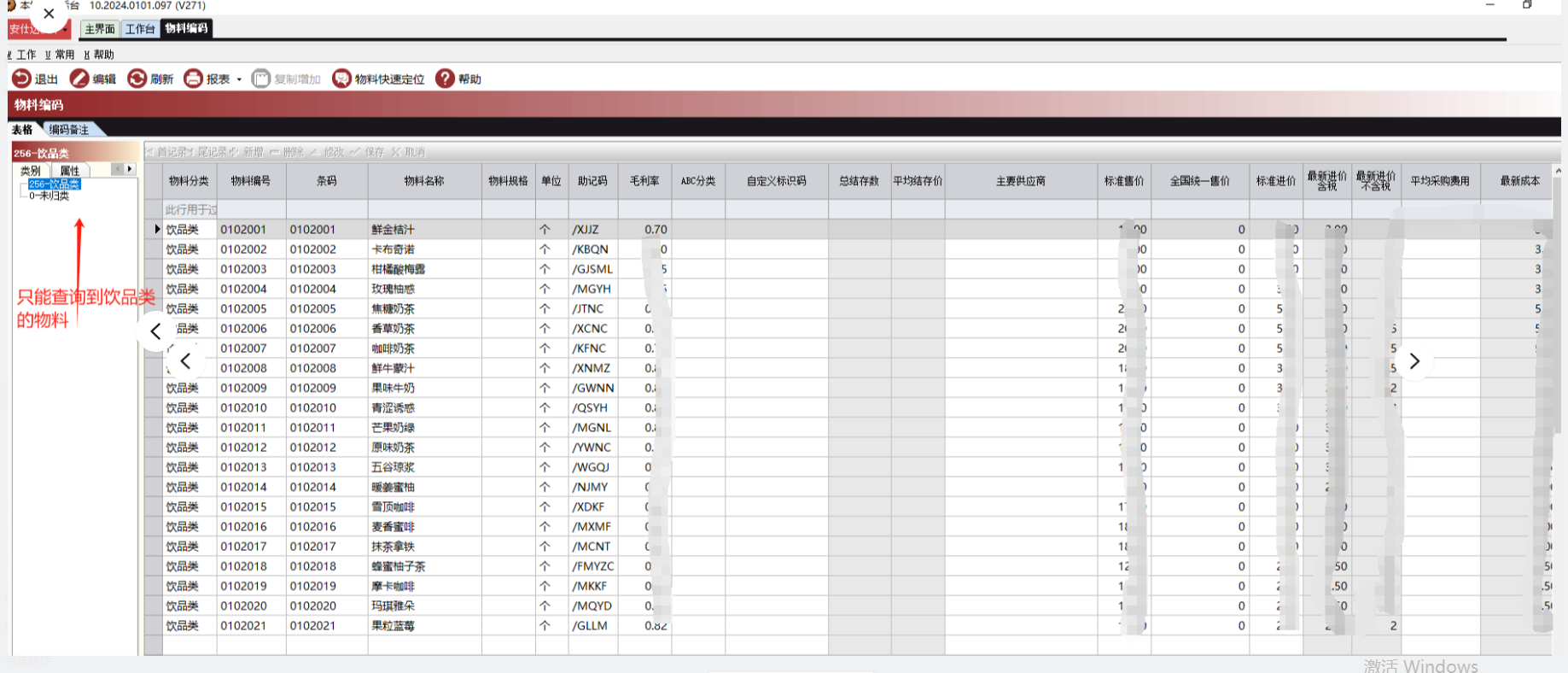Select the 属性 tab in left panel

pyautogui.click(x=70, y=171)
